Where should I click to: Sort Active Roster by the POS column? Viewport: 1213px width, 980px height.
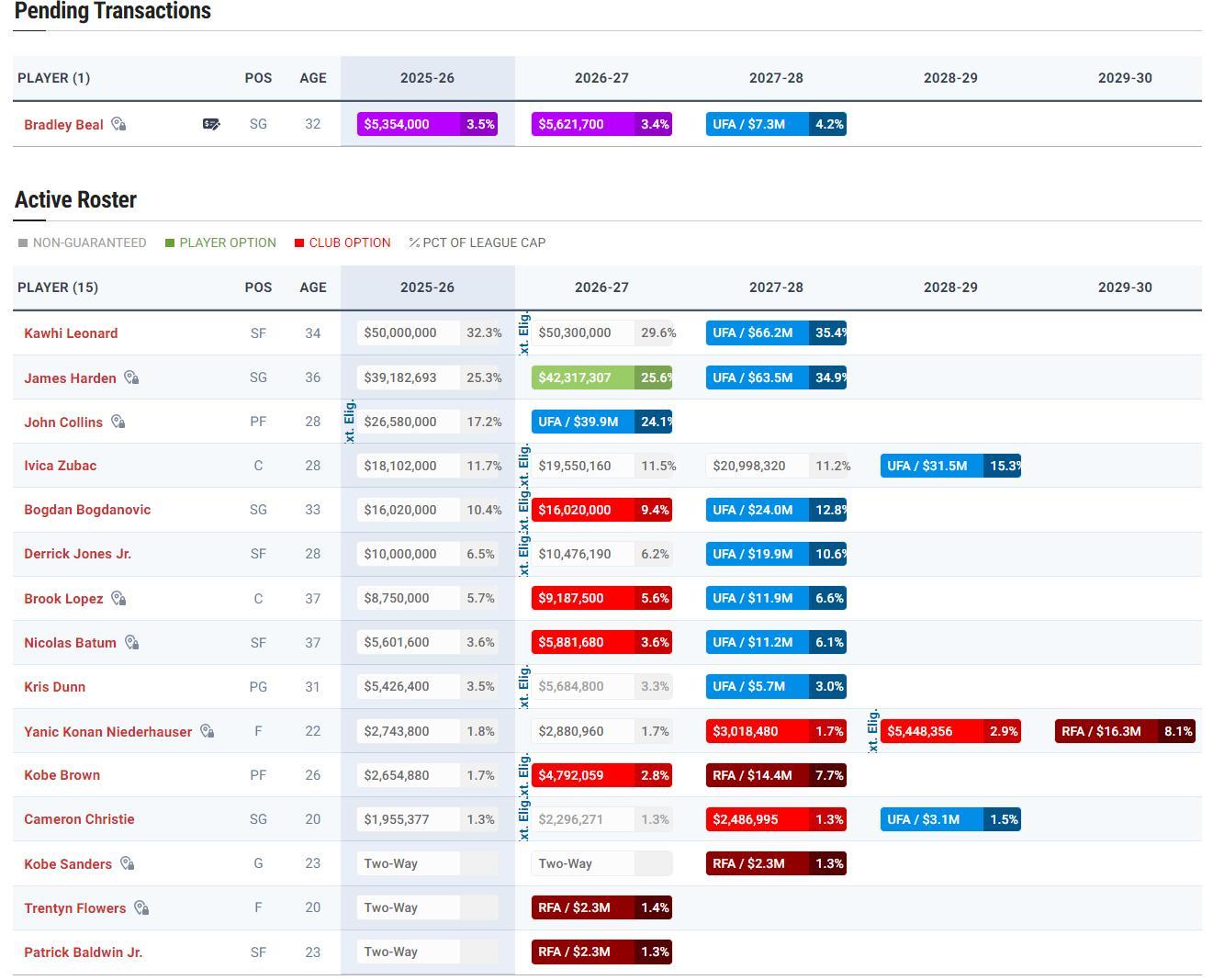click(258, 287)
